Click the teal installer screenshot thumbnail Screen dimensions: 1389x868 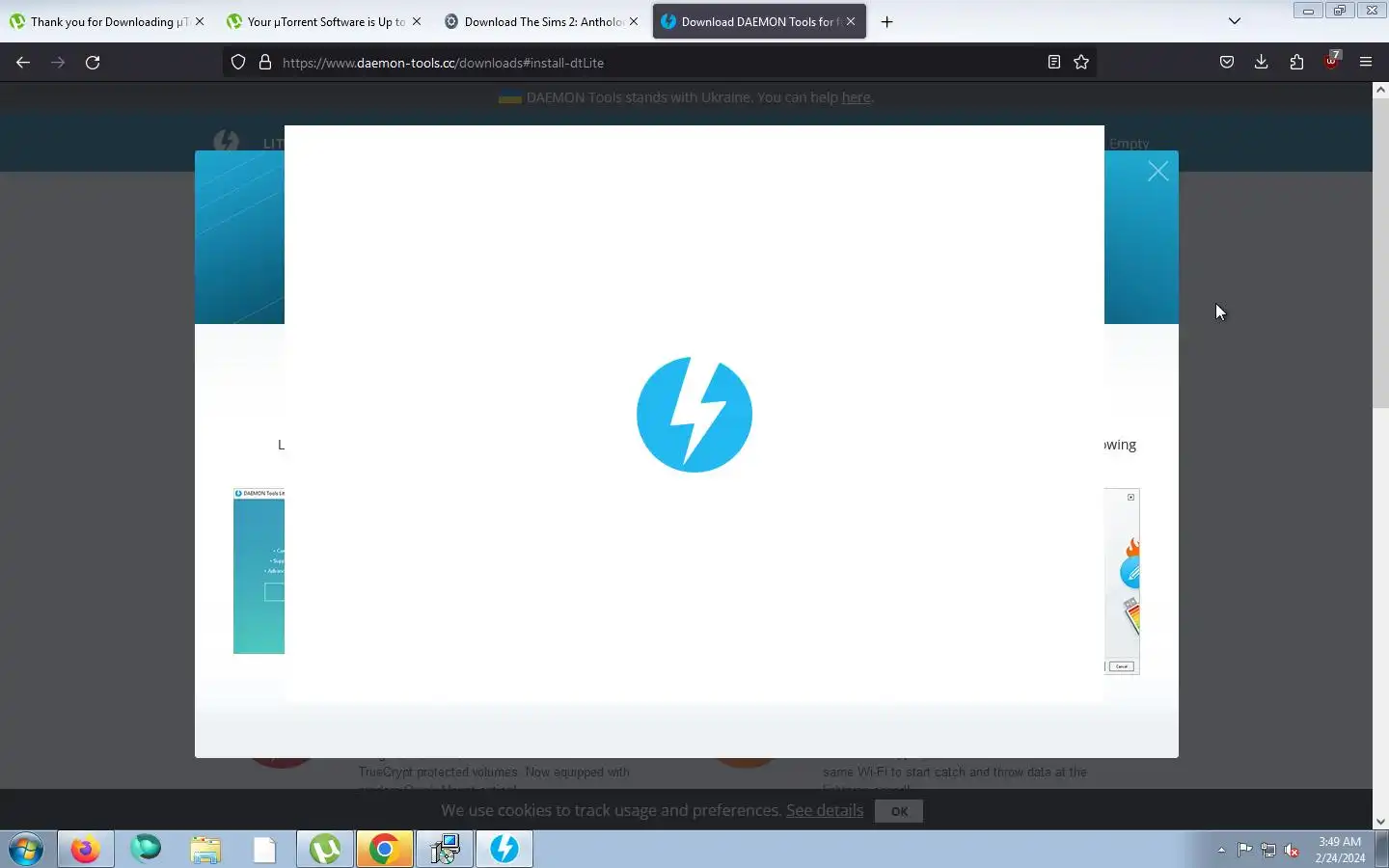(259, 571)
